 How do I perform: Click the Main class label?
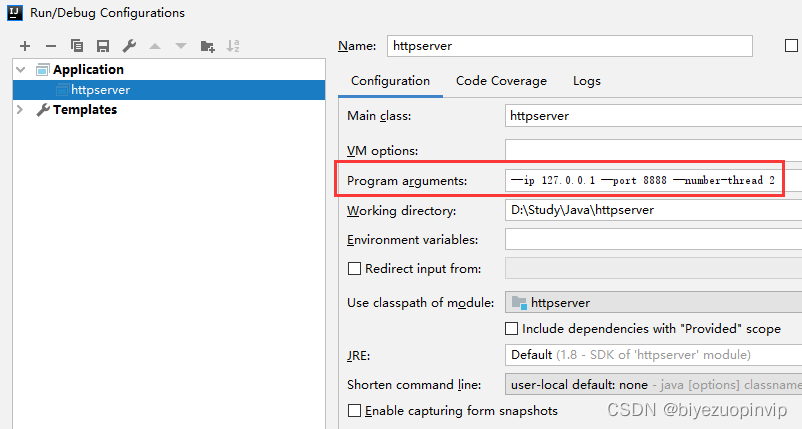point(379,116)
